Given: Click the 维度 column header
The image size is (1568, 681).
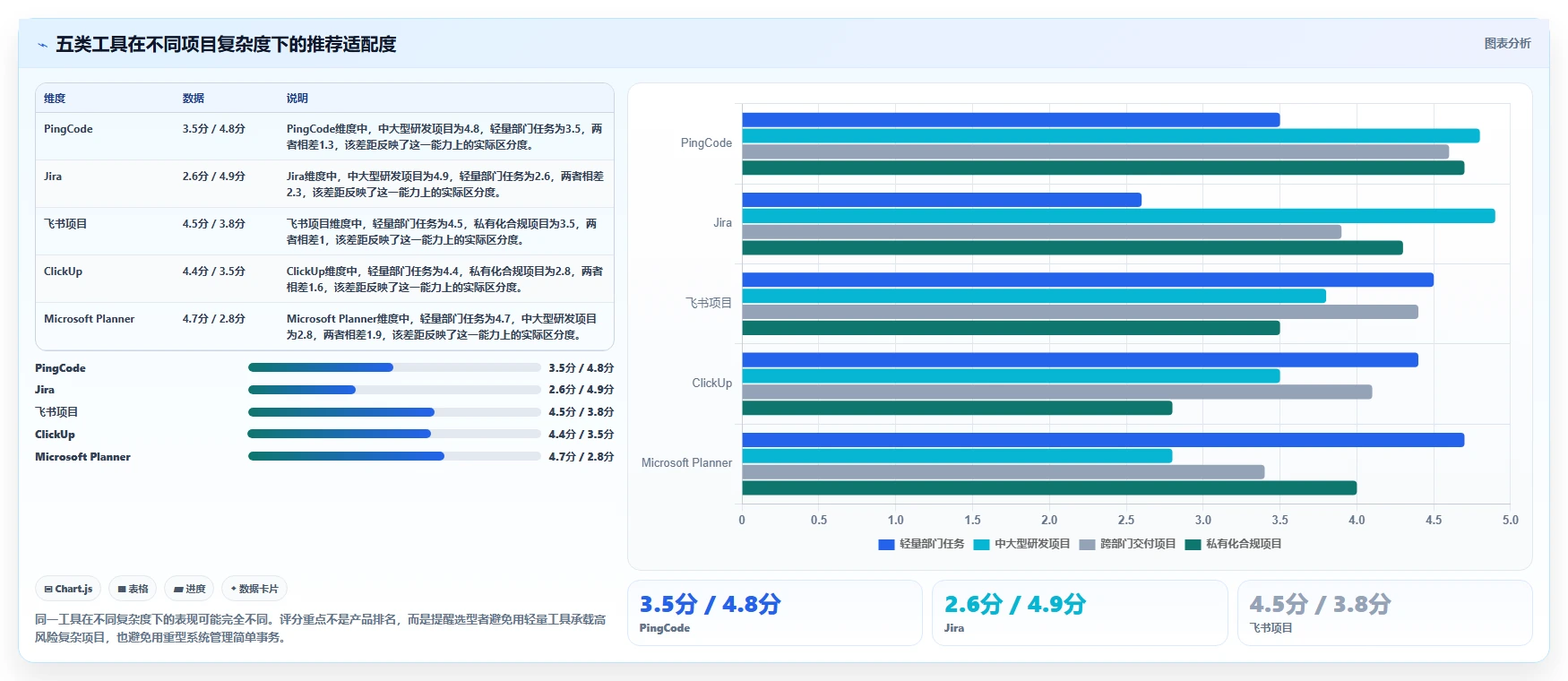Looking at the screenshot, I should [55, 99].
